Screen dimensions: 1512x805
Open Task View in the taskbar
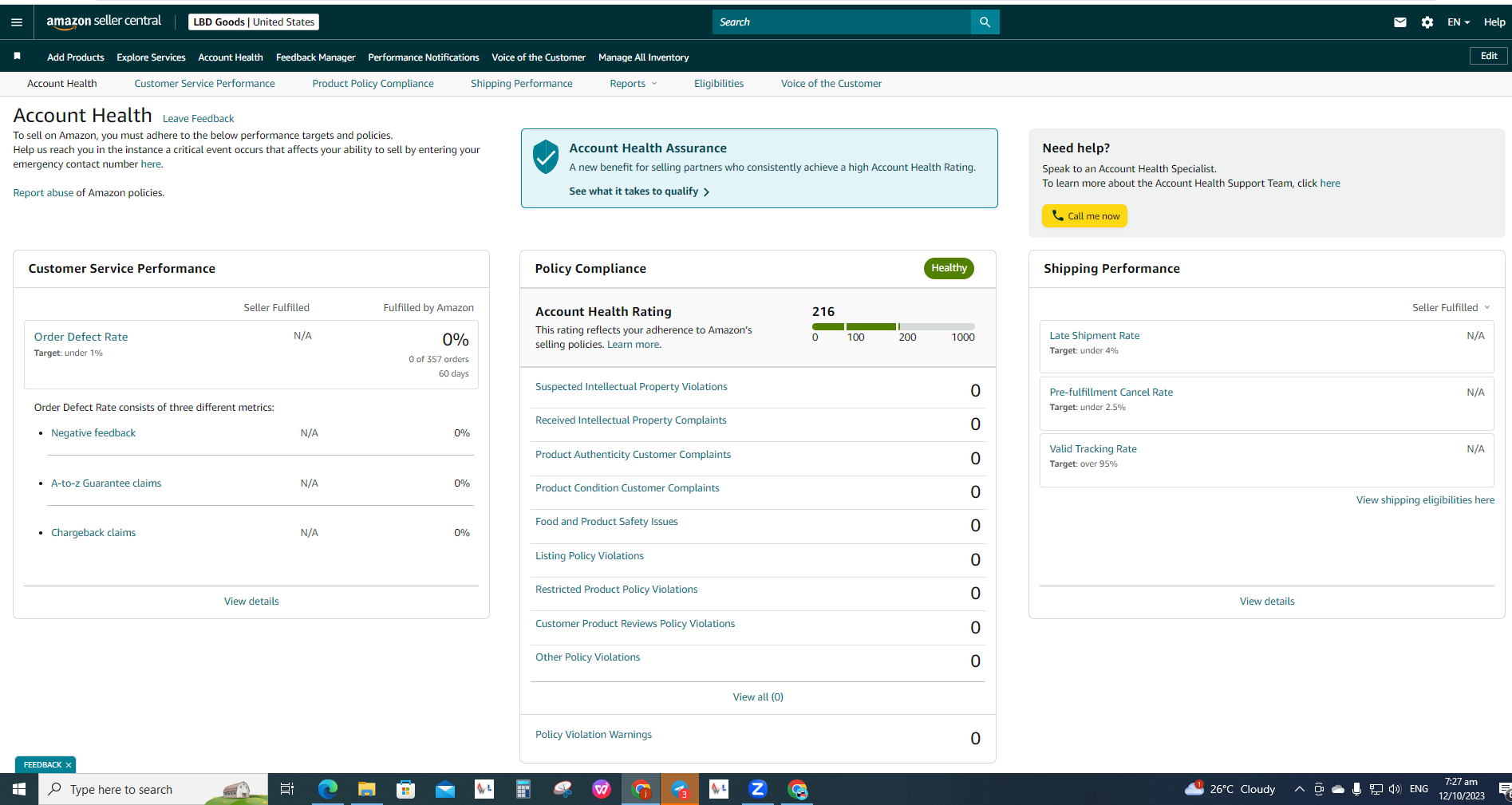pos(287,789)
